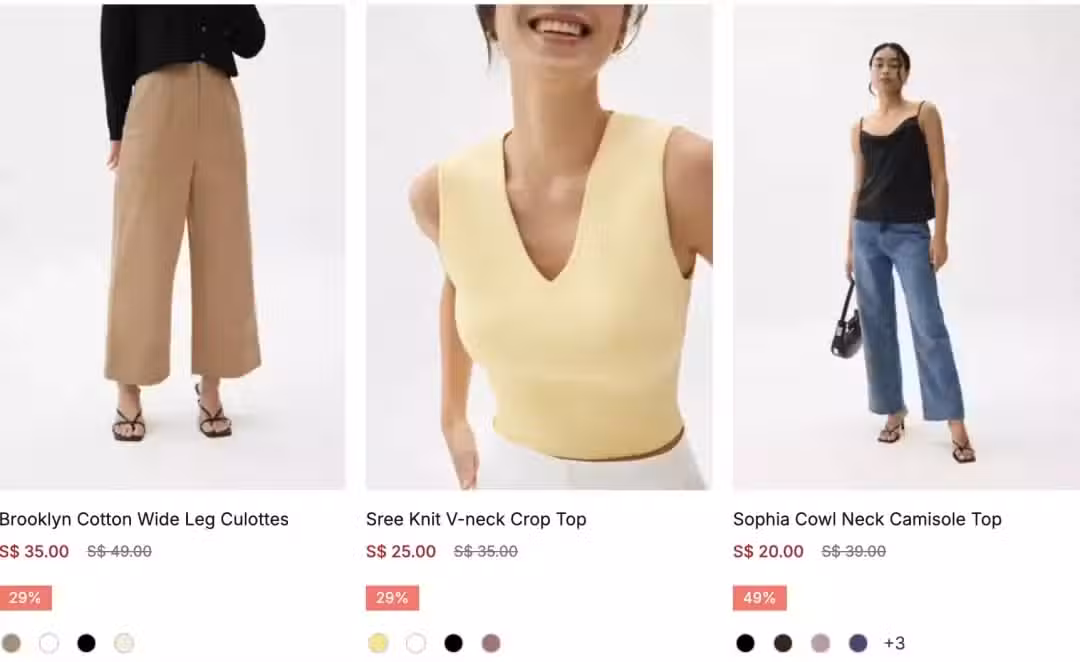Choose the black swatch for Sophia Camisole Top

[745, 643]
